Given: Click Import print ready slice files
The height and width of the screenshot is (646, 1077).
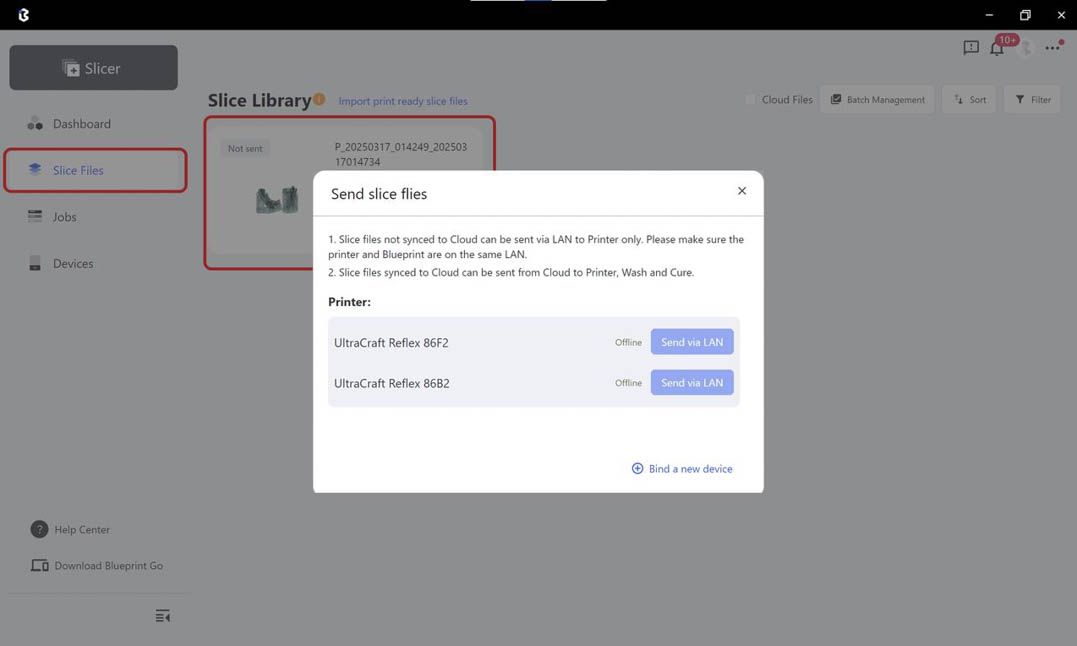Looking at the screenshot, I should [x=403, y=101].
